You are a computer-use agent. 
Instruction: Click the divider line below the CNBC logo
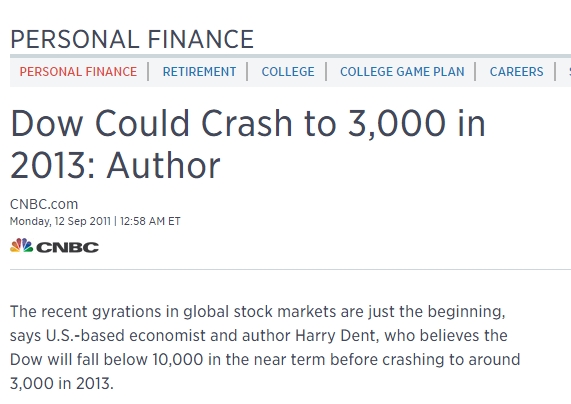[290, 270]
